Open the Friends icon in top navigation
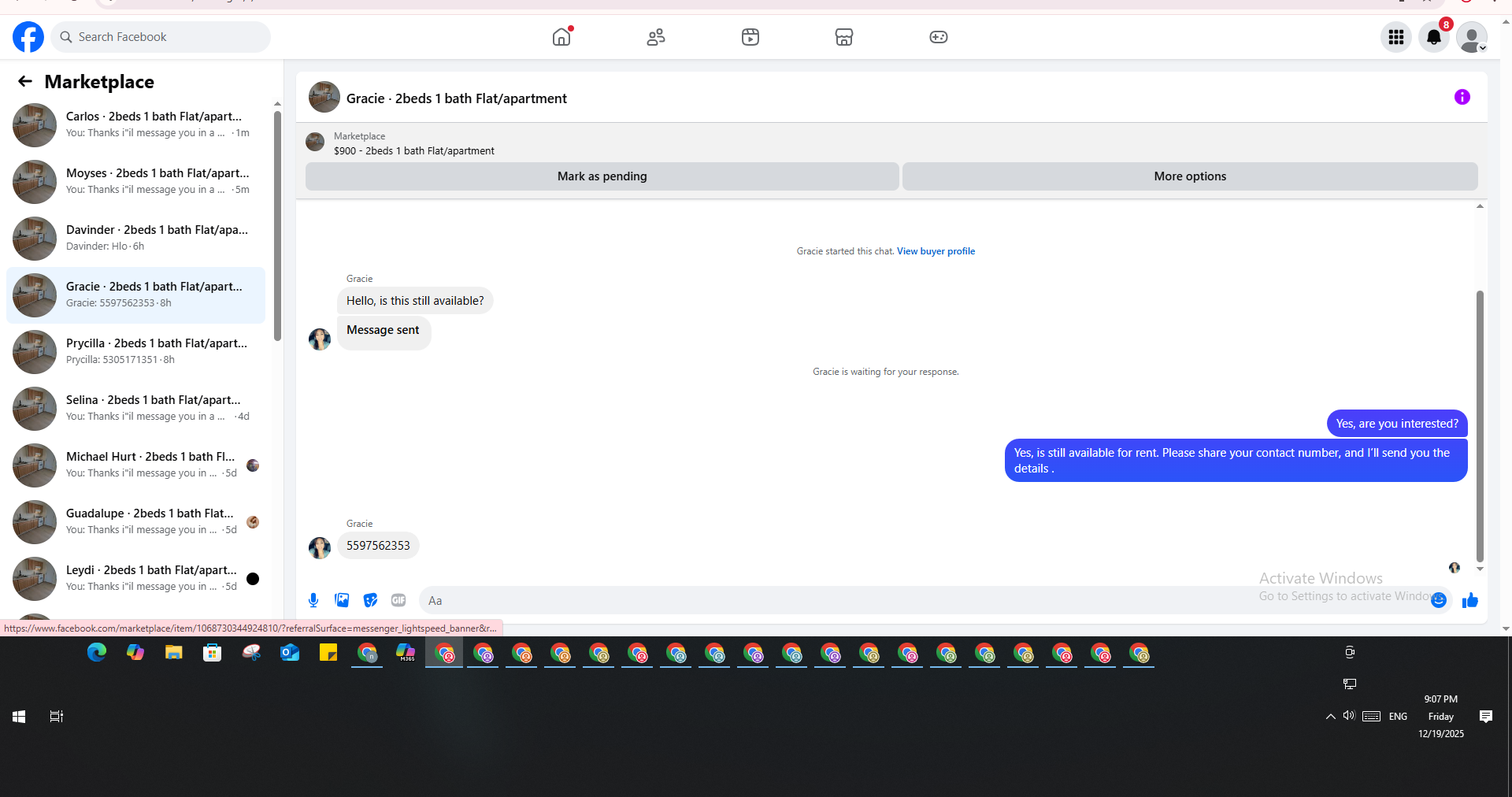 [656, 37]
